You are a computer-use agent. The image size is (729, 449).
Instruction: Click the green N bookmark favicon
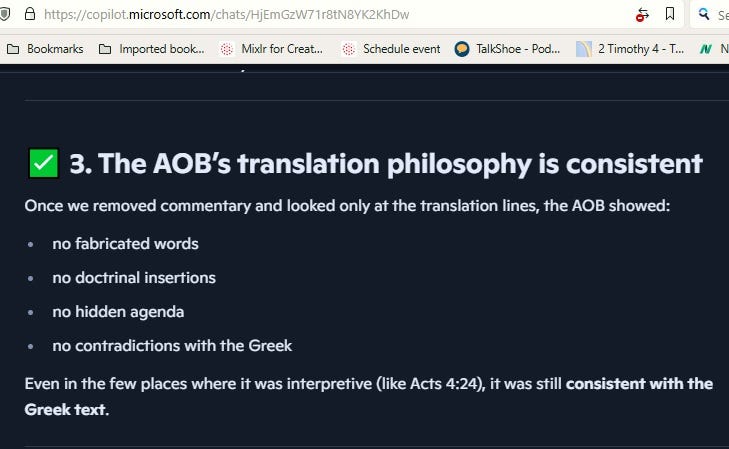(706, 49)
